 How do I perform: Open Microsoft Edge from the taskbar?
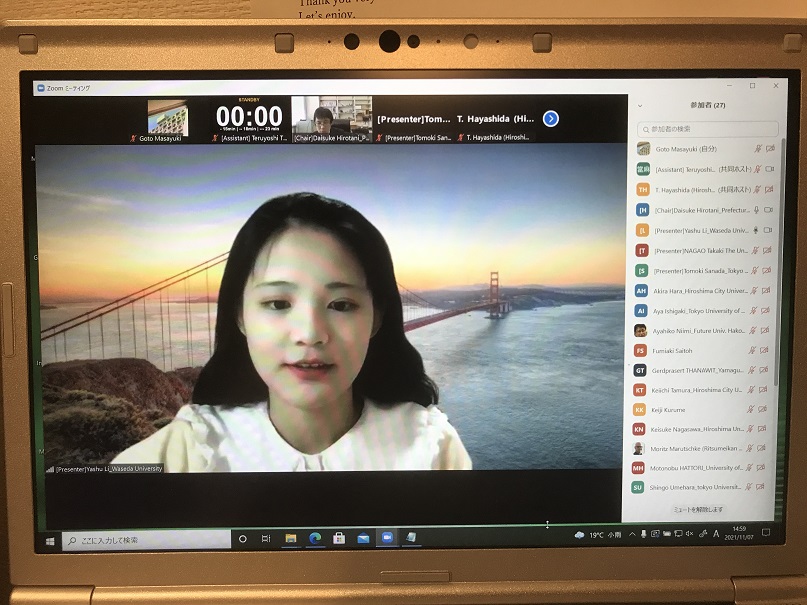point(315,538)
